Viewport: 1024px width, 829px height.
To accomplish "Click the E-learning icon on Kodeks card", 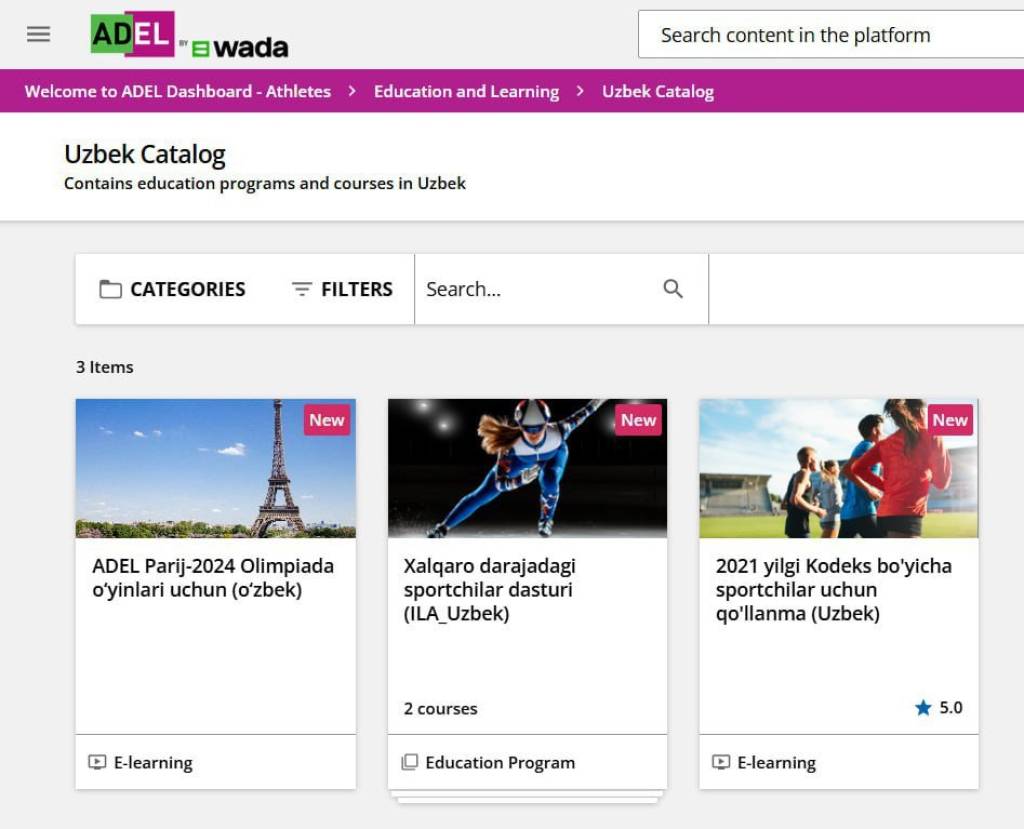I will click(x=721, y=762).
